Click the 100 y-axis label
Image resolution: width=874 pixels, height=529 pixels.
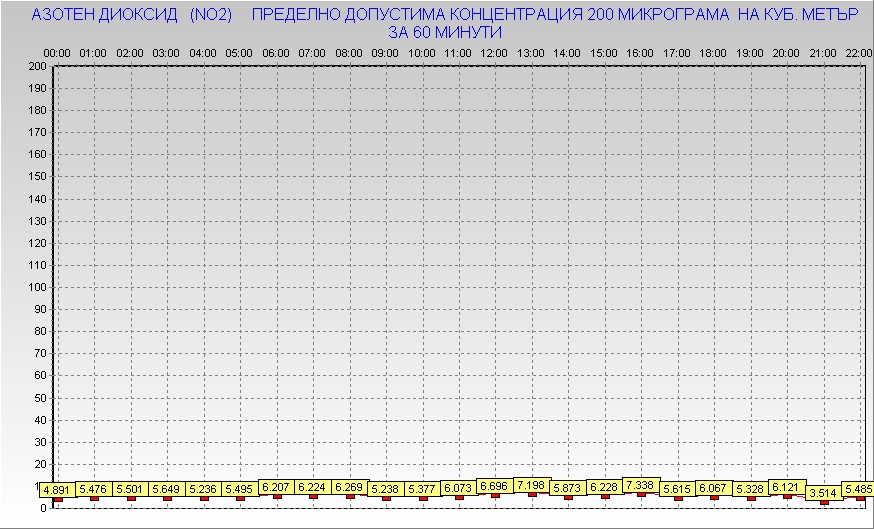tap(38, 287)
